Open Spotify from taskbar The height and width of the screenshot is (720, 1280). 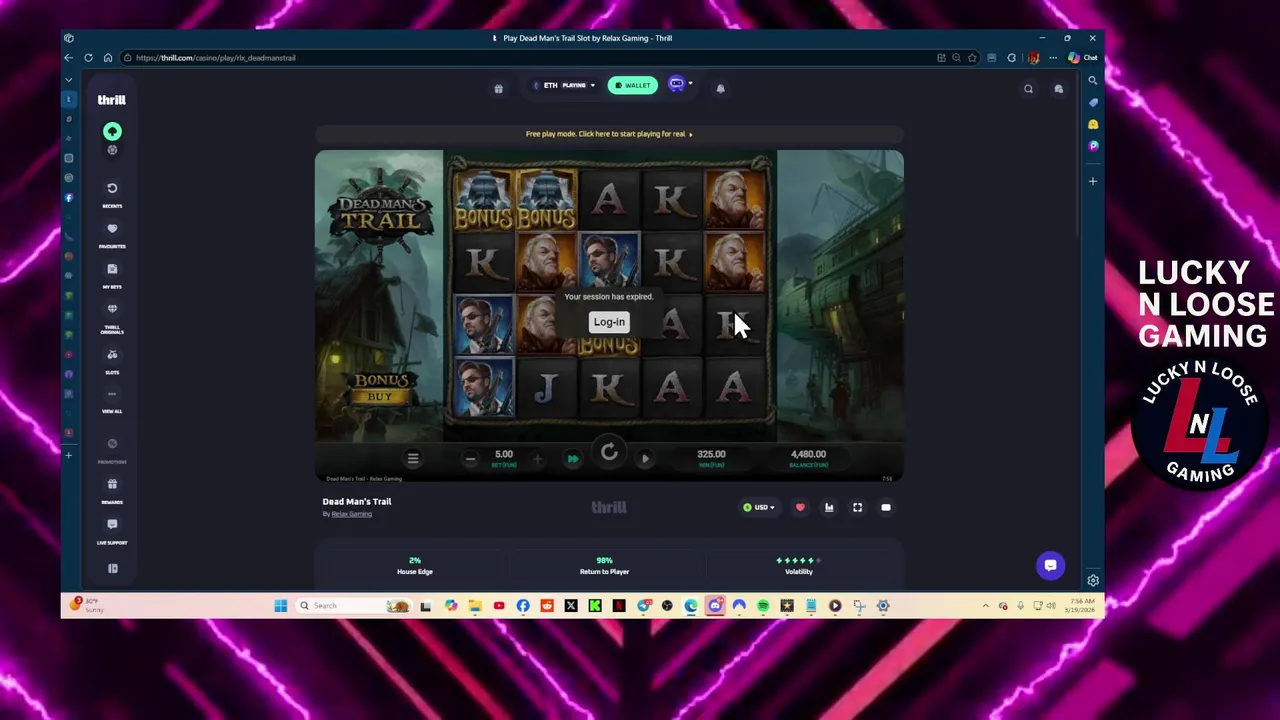[x=763, y=606]
